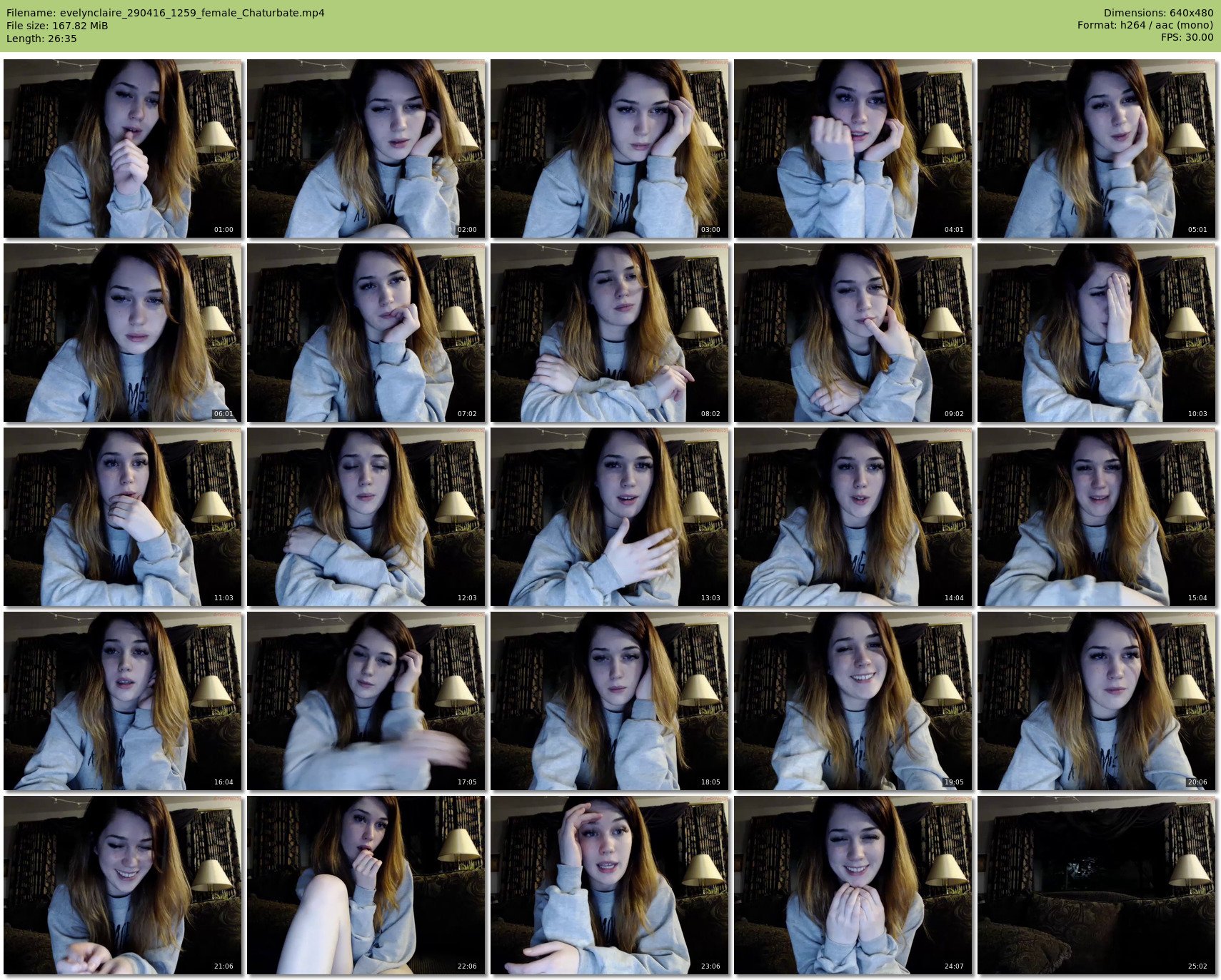Open the thumbnail stamped 01:00
The width and height of the screenshot is (1221, 980).
pos(123,148)
